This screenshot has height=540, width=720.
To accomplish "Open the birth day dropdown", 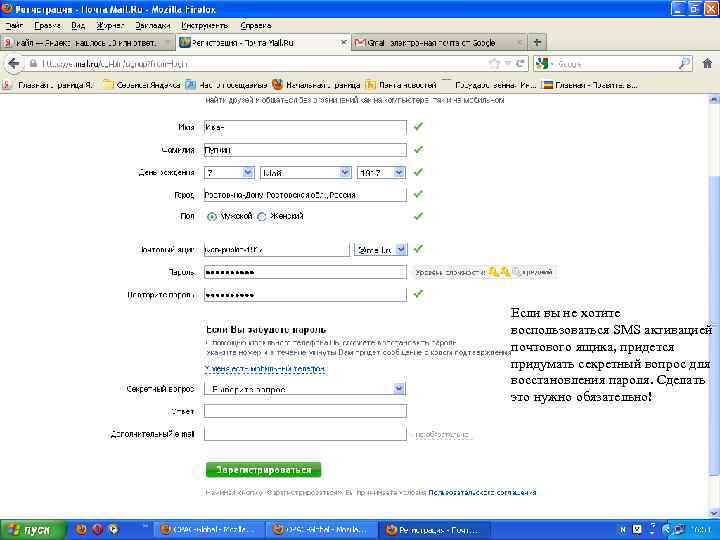I will tap(230, 173).
